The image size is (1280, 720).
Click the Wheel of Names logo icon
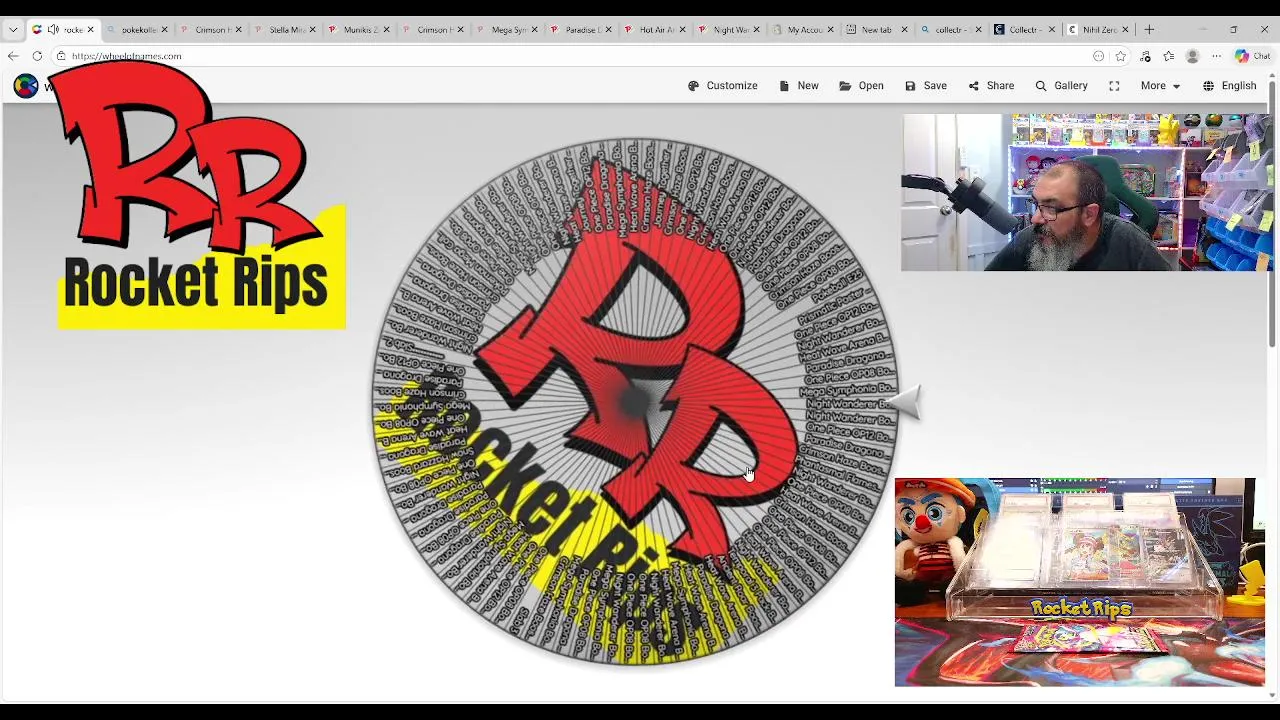pyautogui.click(x=26, y=86)
